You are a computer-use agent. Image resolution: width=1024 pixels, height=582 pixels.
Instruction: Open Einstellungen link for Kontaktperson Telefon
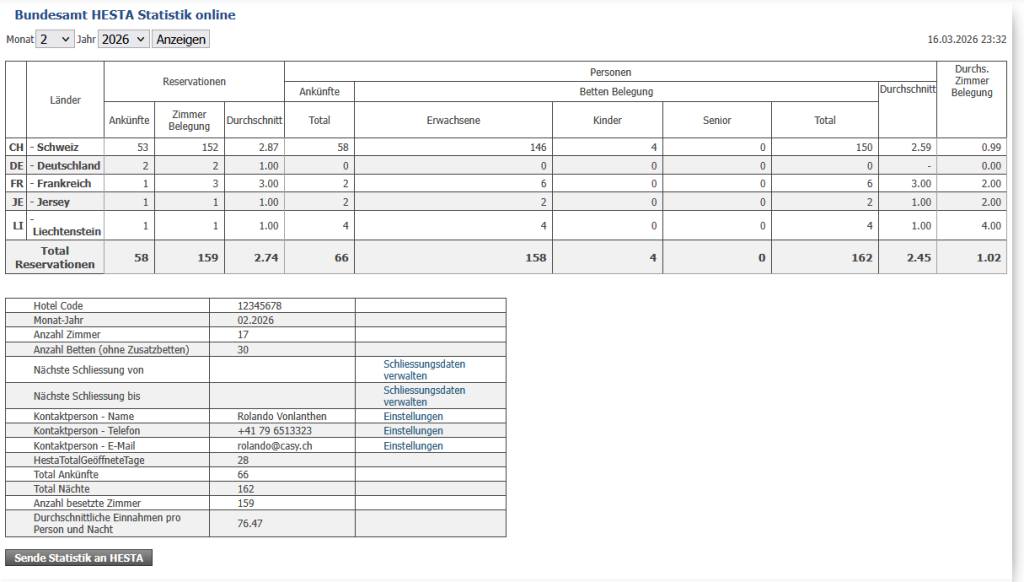[x=413, y=431]
